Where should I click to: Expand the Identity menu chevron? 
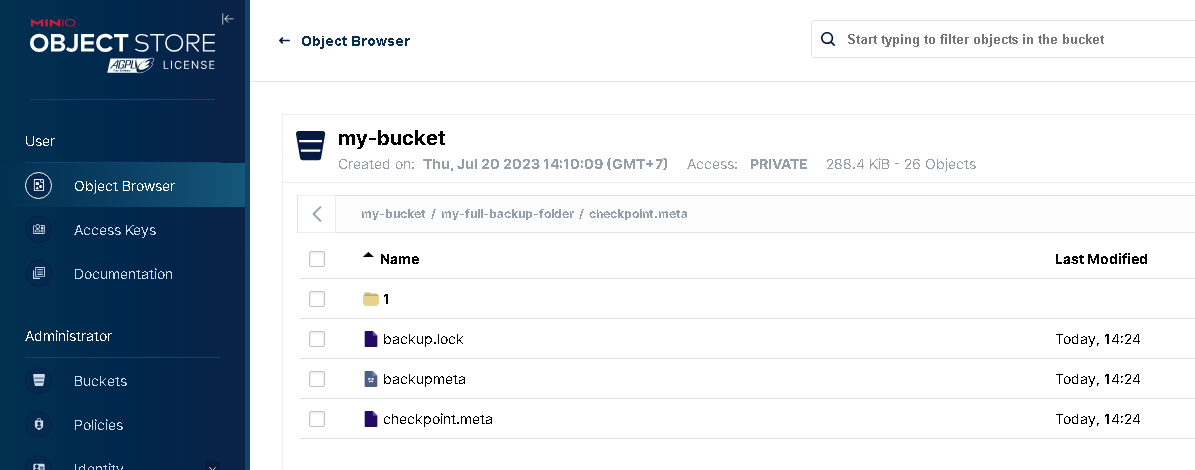[x=213, y=467]
